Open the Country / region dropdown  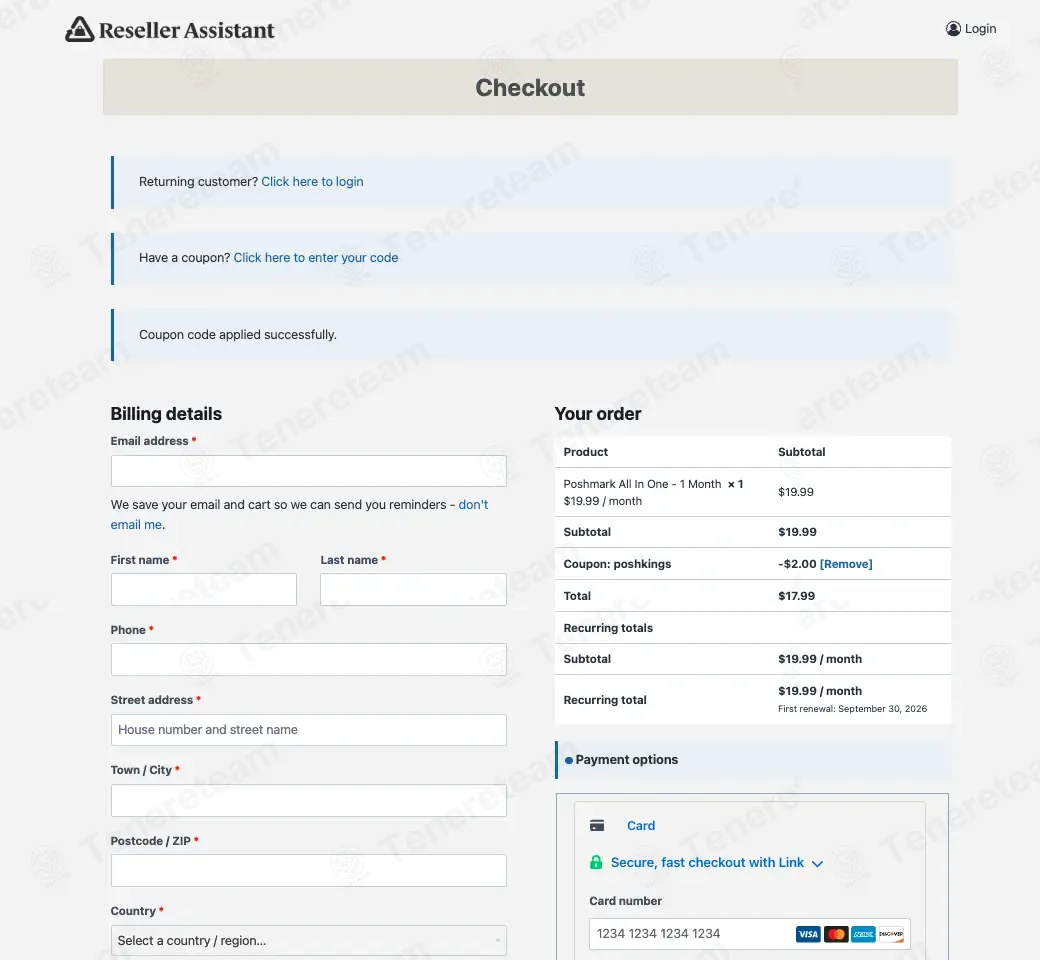point(308,940)
